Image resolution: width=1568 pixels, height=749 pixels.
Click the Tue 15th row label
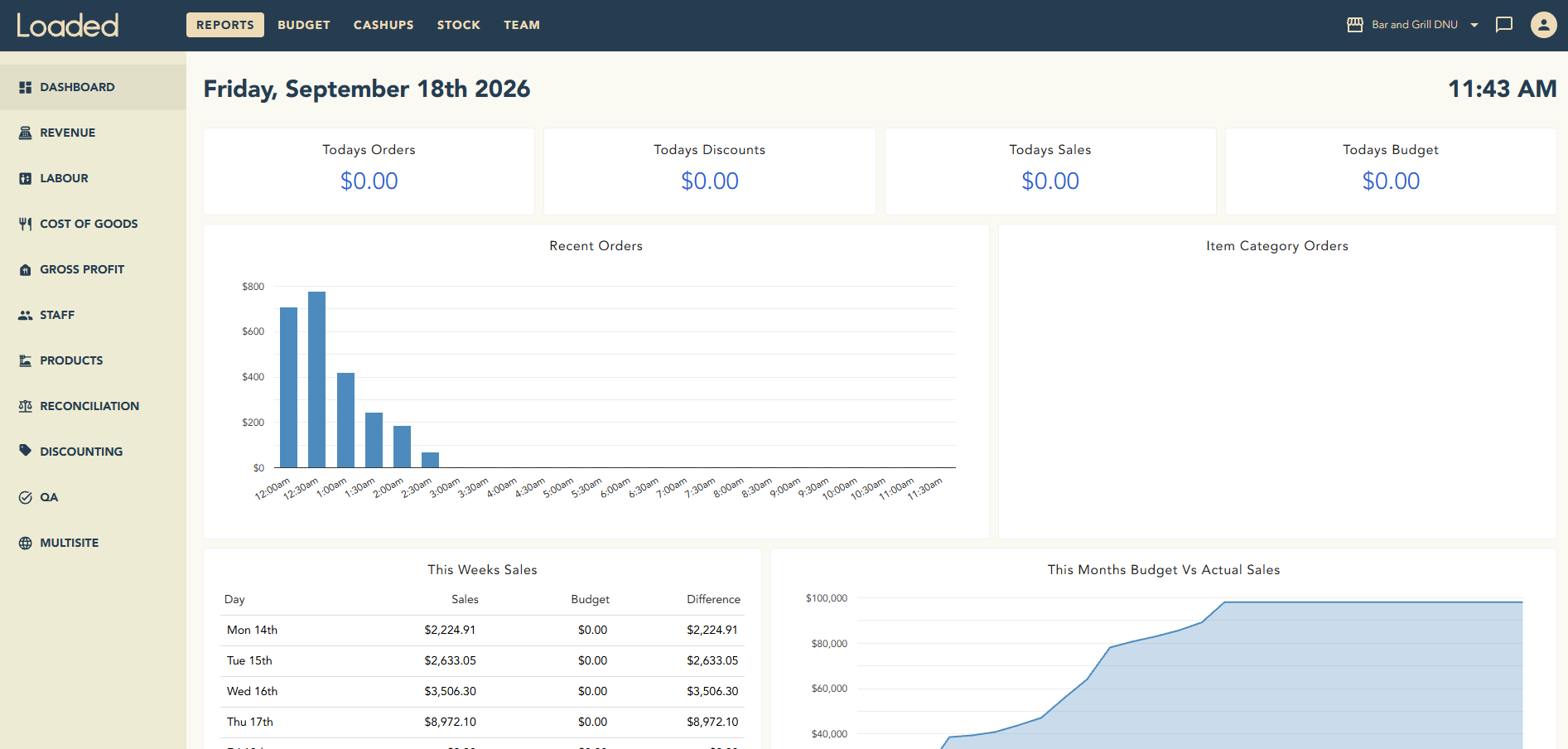point(249,660)
